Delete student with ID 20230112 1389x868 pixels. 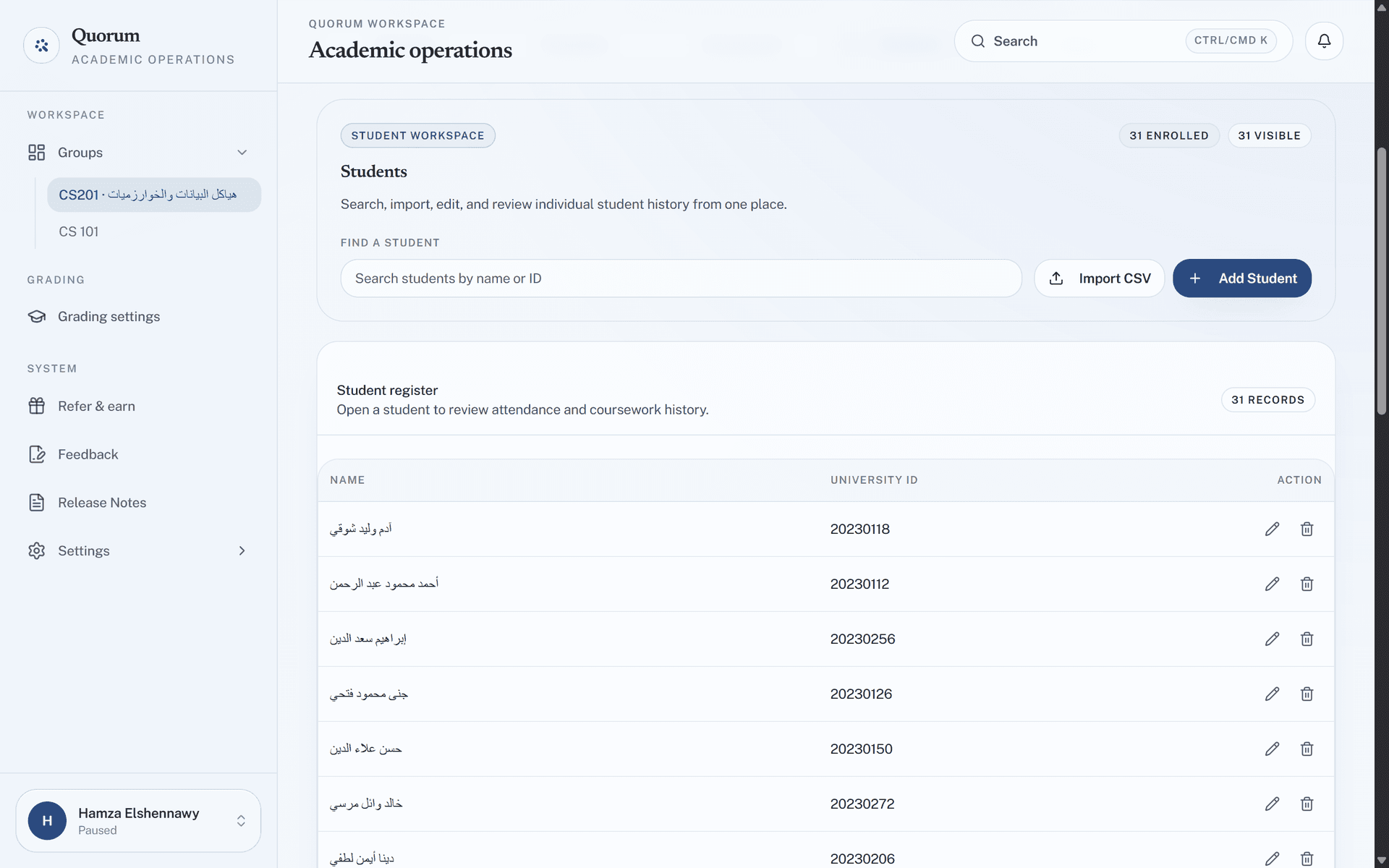[1307, 584]
